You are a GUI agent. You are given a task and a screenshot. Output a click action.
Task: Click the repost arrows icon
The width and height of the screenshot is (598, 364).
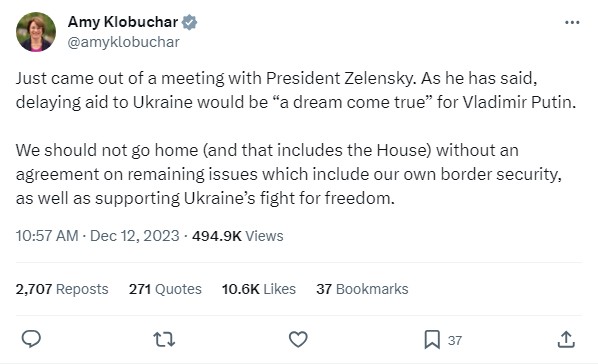click(x=164, y=339)
